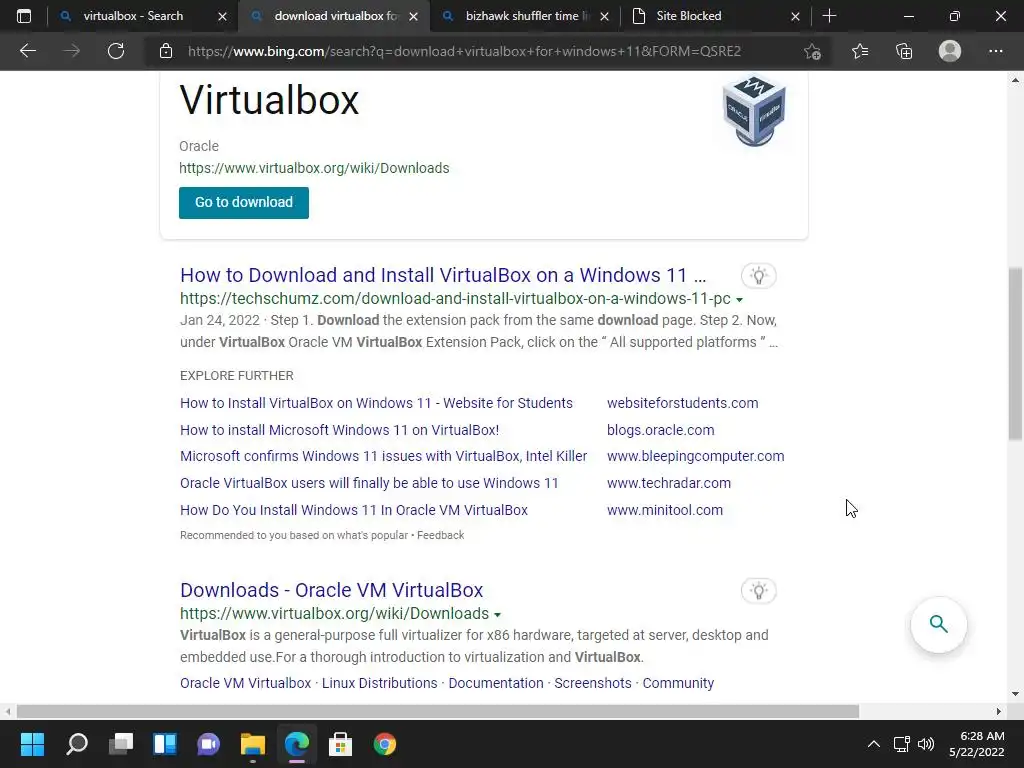Image resolution: width=1024 pixels, height=768 pixels.
Task: Click the Feedback link
Action: (440, 535)
